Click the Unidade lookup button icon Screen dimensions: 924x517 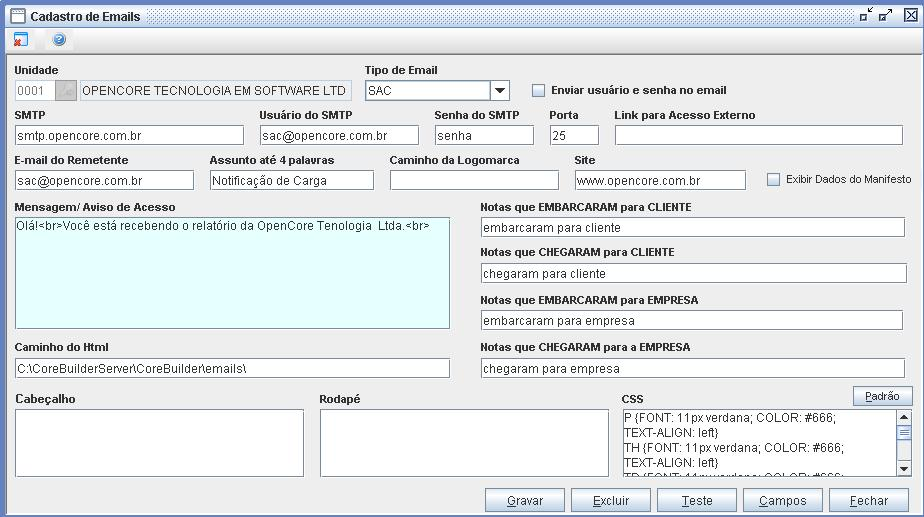[x=66, y=90]
